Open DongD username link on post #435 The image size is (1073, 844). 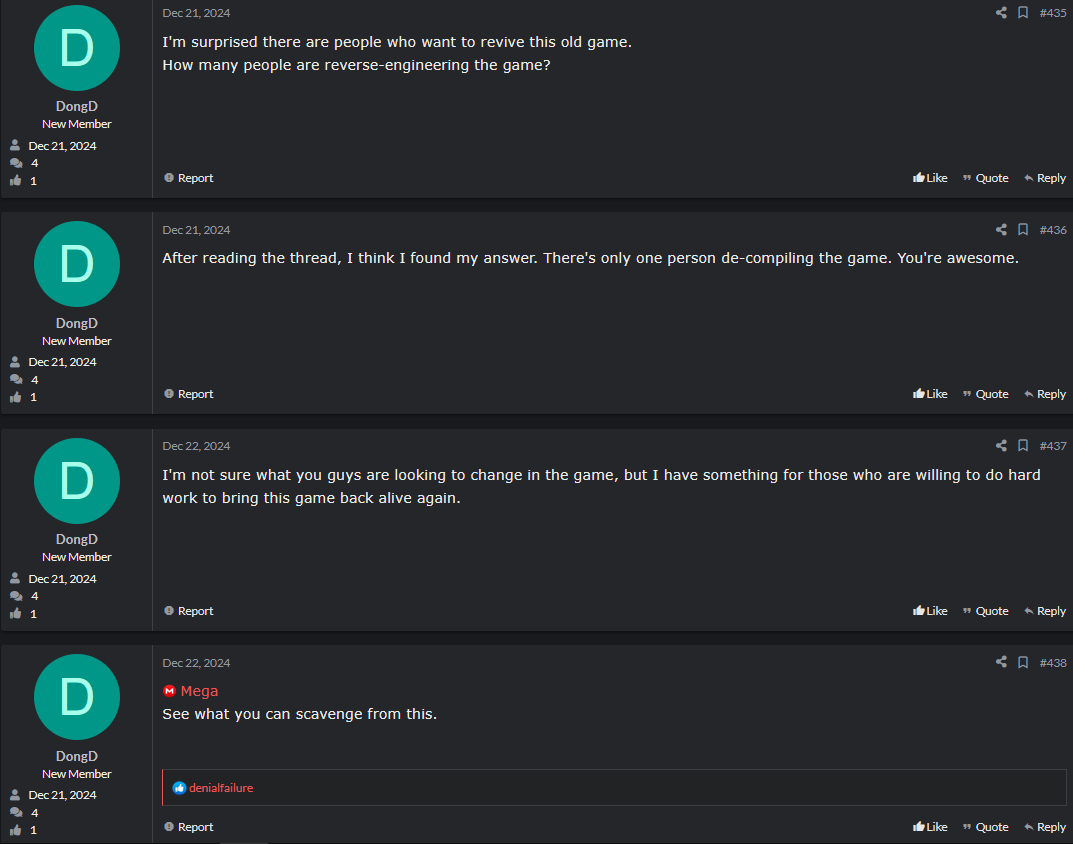coord(77,106)
